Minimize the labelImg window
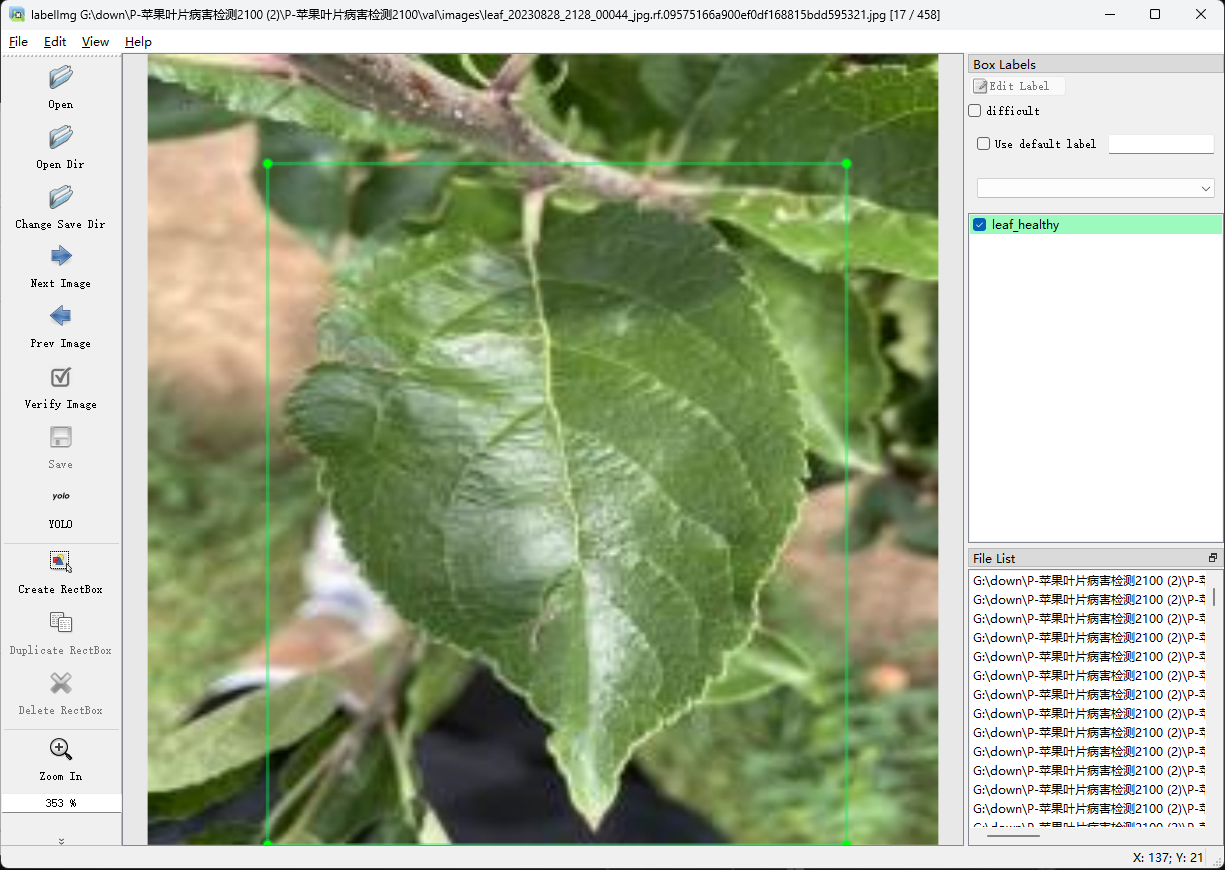 1109,15
